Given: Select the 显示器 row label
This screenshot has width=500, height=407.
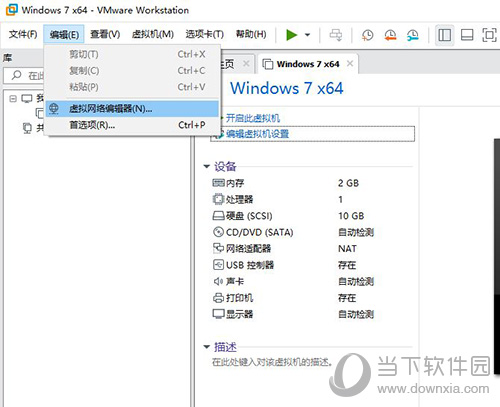Looking at the screenshot, I should click(x=239, y=314).
